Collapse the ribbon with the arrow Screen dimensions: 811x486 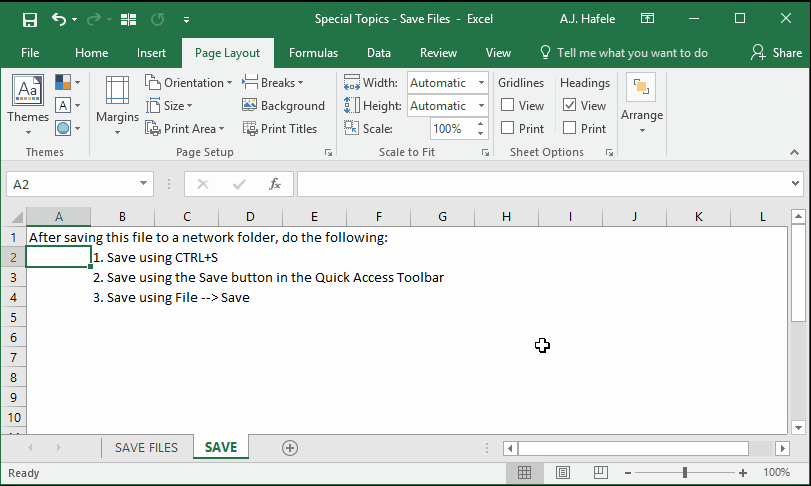(x=794, y=152)
